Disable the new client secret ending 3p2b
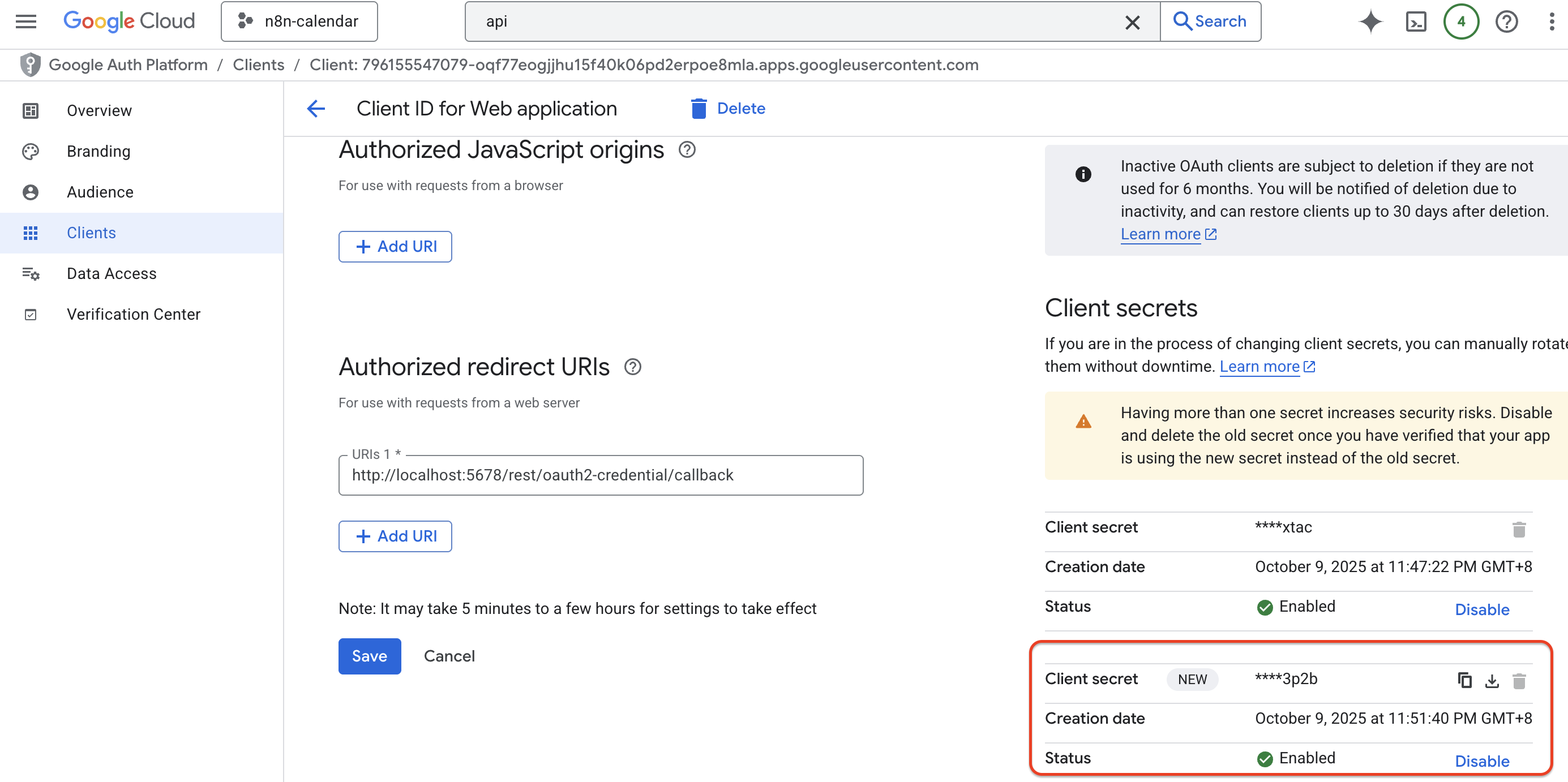Image resolution: width=1568 pixels, height=782 pixels. pyautogui.click(x=1481, y=760)
